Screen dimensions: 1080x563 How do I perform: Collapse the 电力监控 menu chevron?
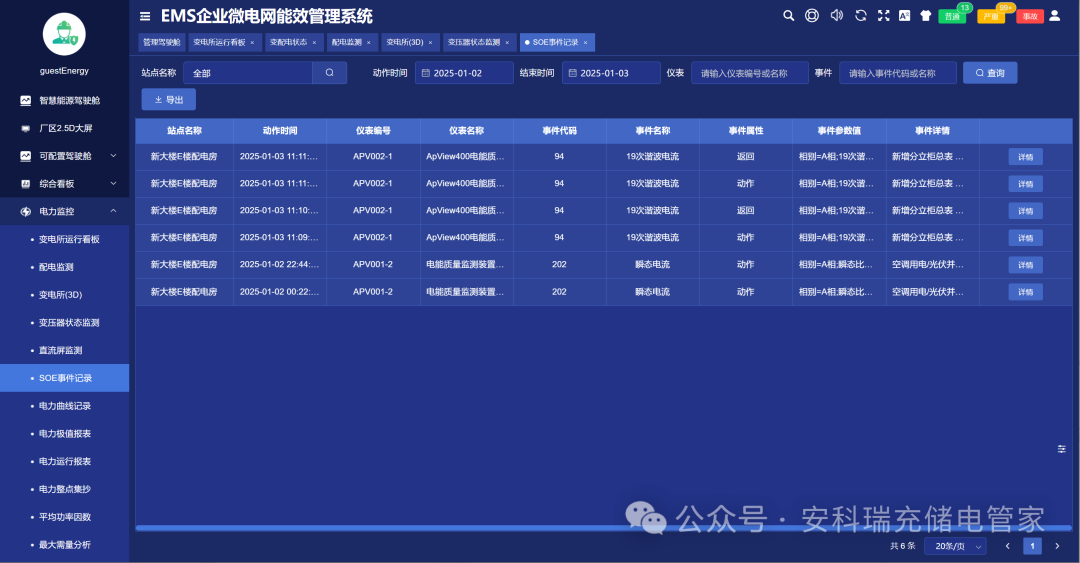click(x=114, y=211)
